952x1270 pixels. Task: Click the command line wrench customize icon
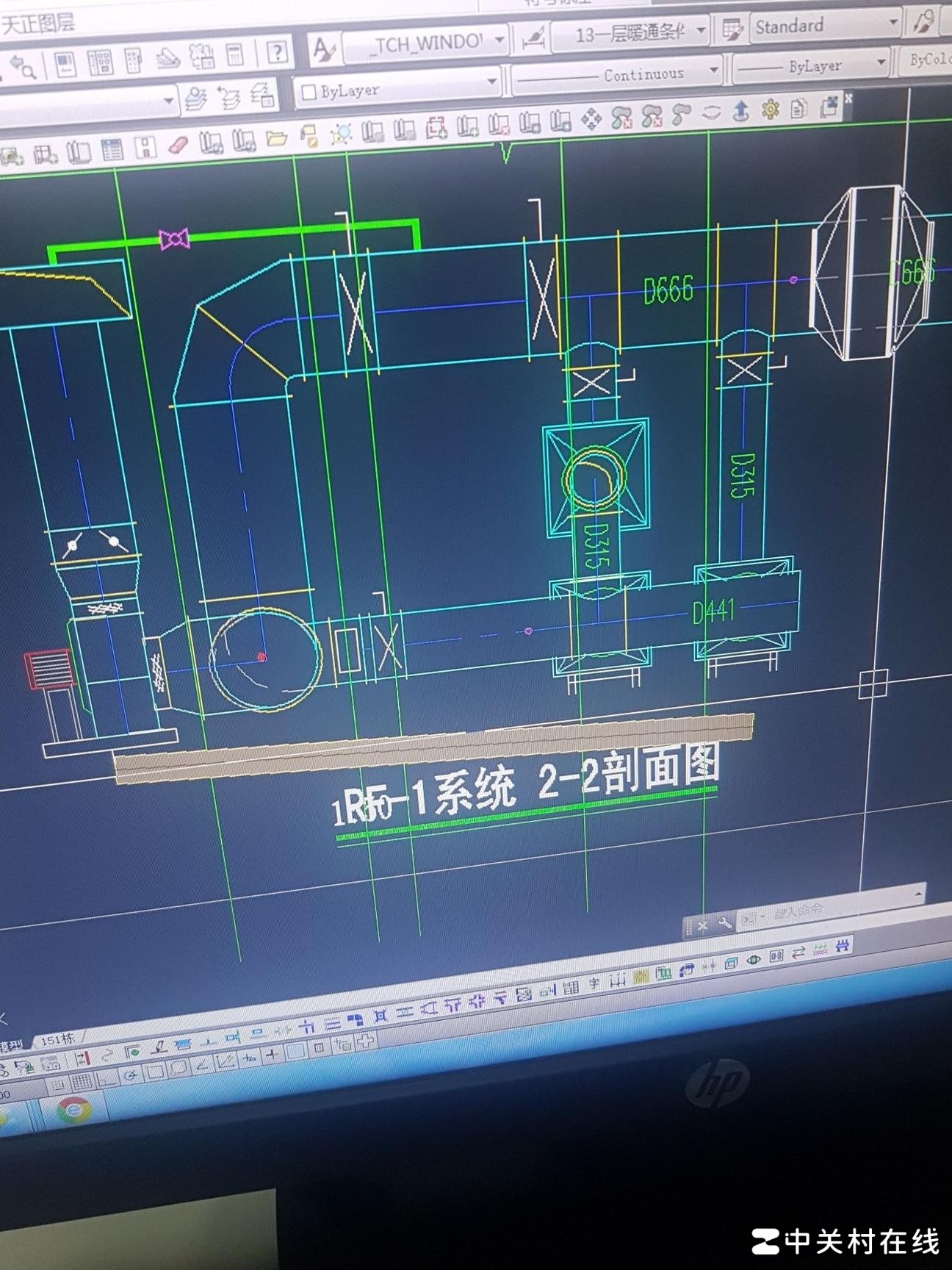(724, 923)
